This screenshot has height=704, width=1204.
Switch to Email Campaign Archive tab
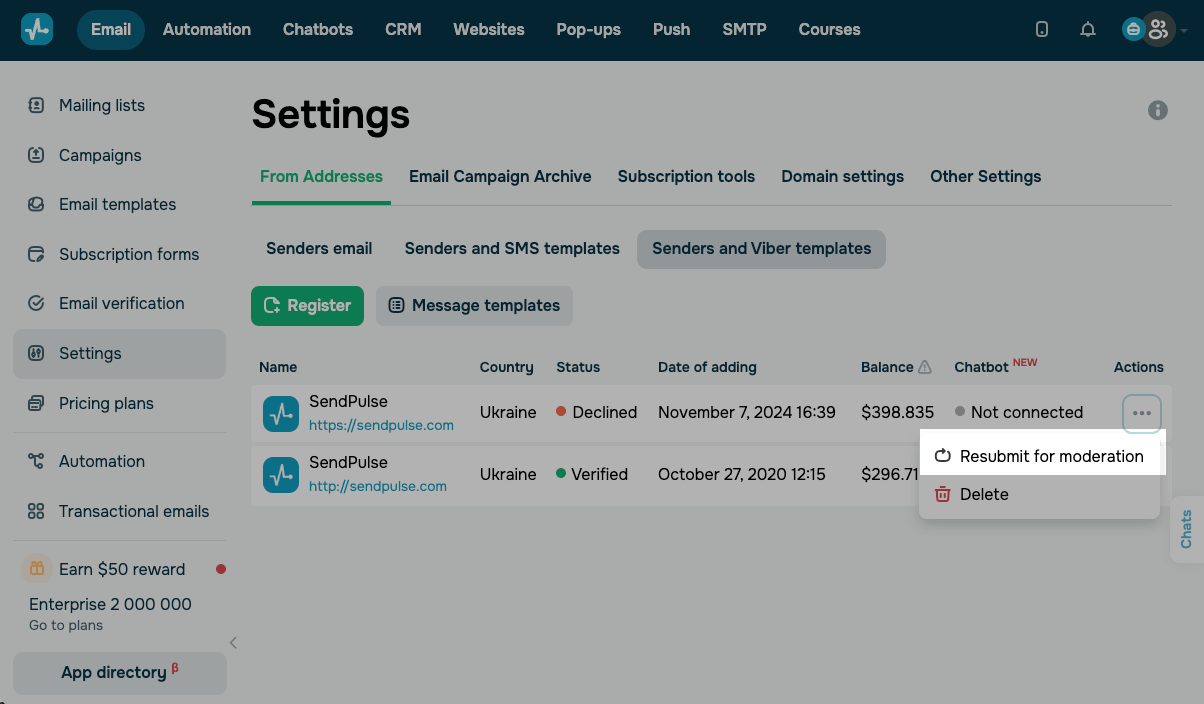tap(500, 177)
